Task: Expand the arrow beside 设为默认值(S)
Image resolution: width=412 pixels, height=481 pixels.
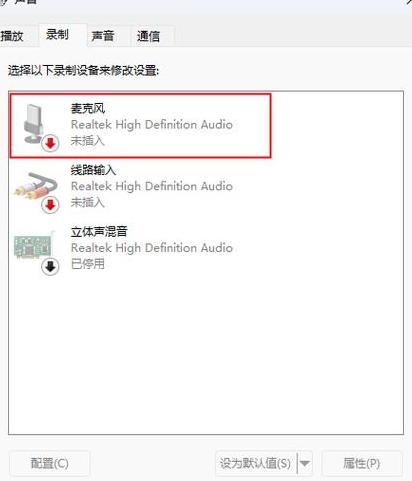Action: point(305,463)
